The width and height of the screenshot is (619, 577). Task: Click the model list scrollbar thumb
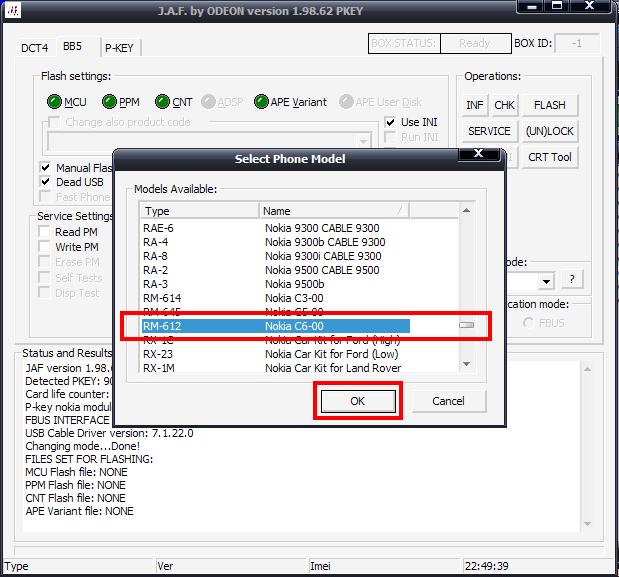point(467,325)
